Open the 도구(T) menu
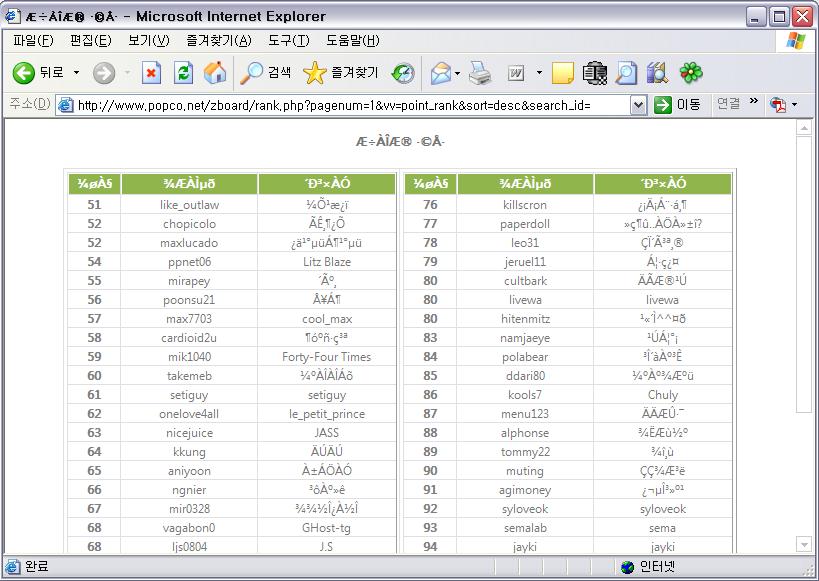Image resolution: width=819 pixels, height=581 pixels. tap(288, 41)
